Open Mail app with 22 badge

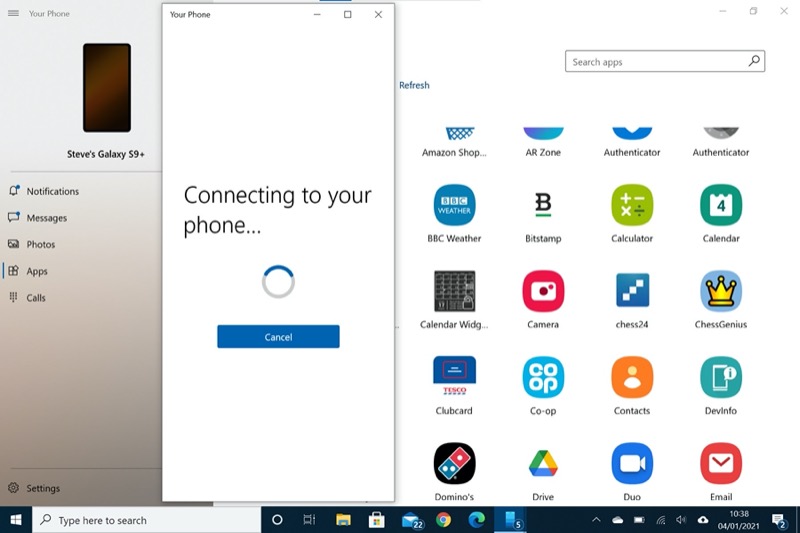(412, 520)
